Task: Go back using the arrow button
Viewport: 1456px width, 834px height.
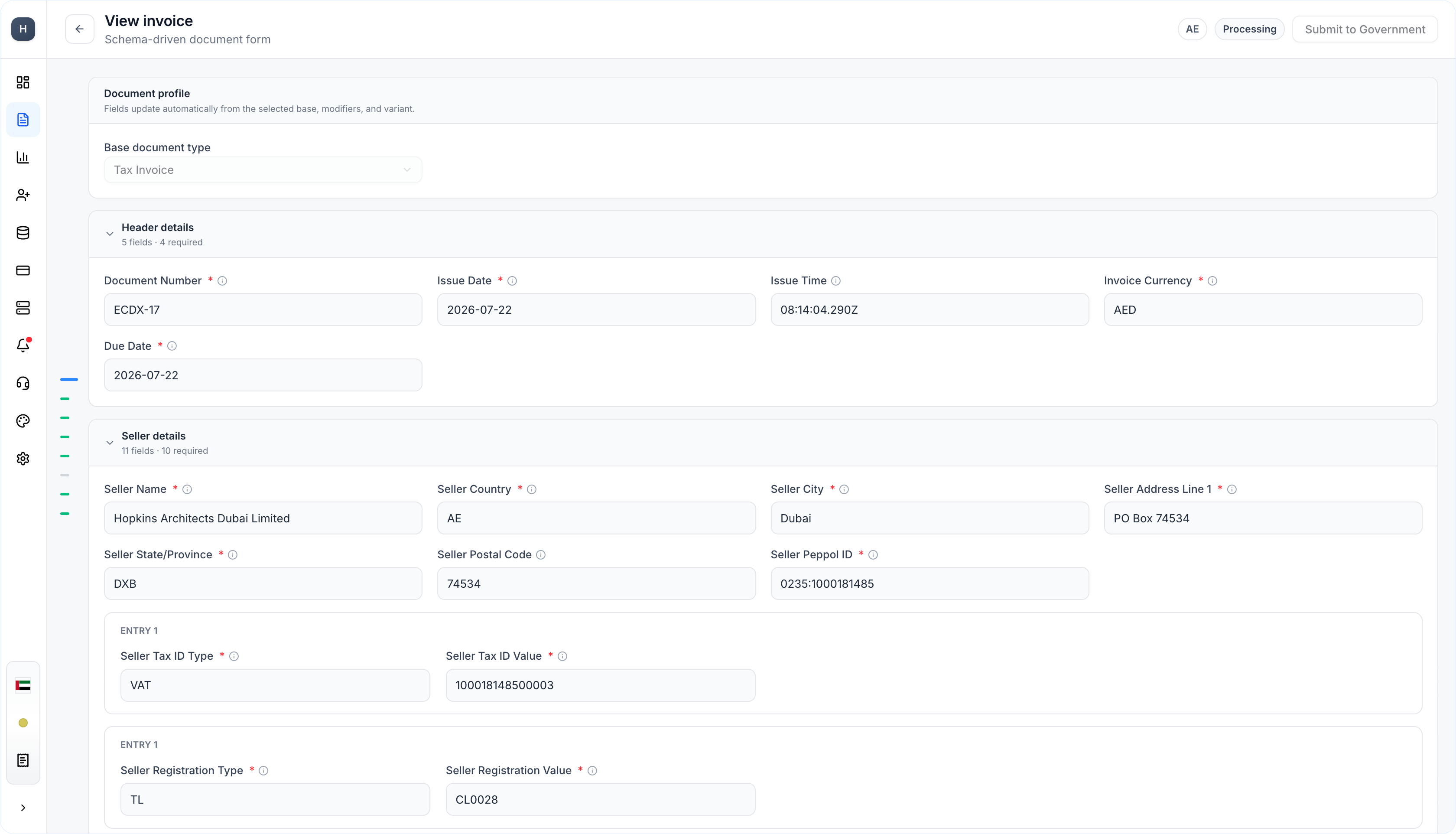Action: click(x=80, y=29)
